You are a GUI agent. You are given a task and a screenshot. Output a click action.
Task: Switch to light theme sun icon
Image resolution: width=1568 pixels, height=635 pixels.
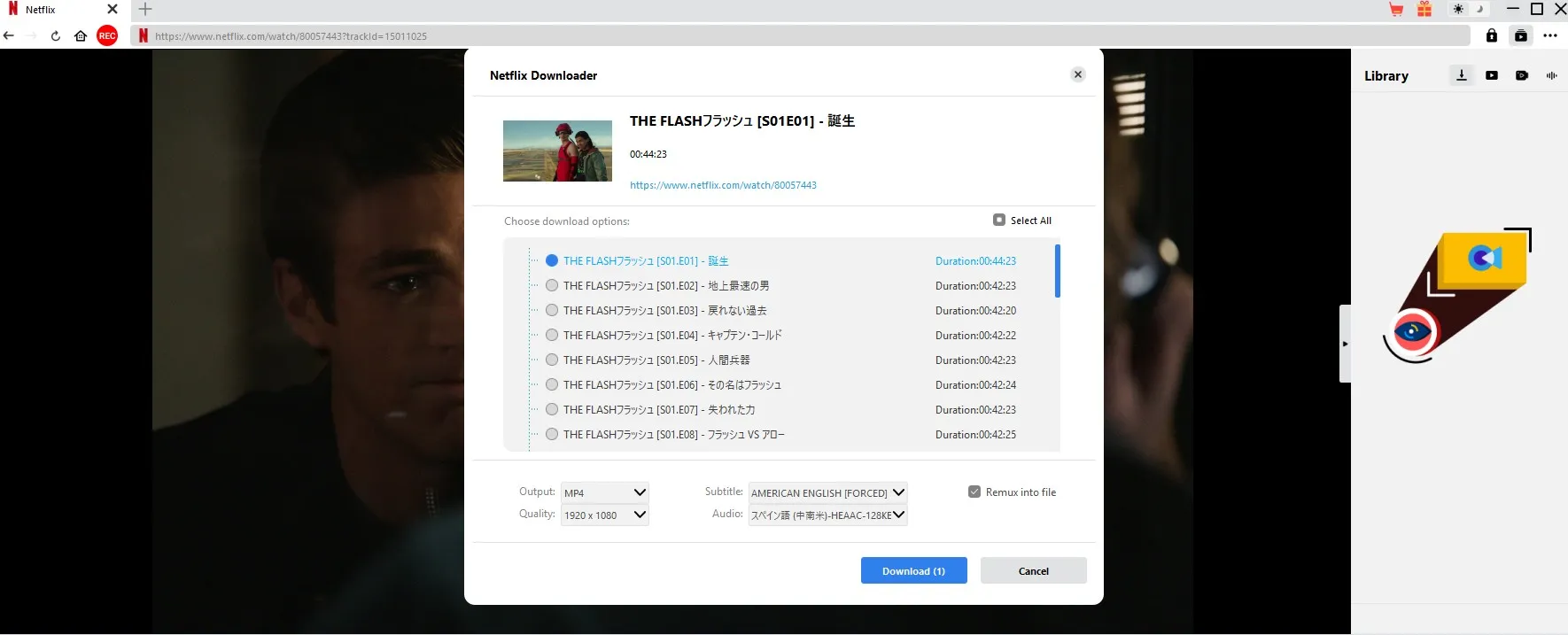tap(1458, 10)
